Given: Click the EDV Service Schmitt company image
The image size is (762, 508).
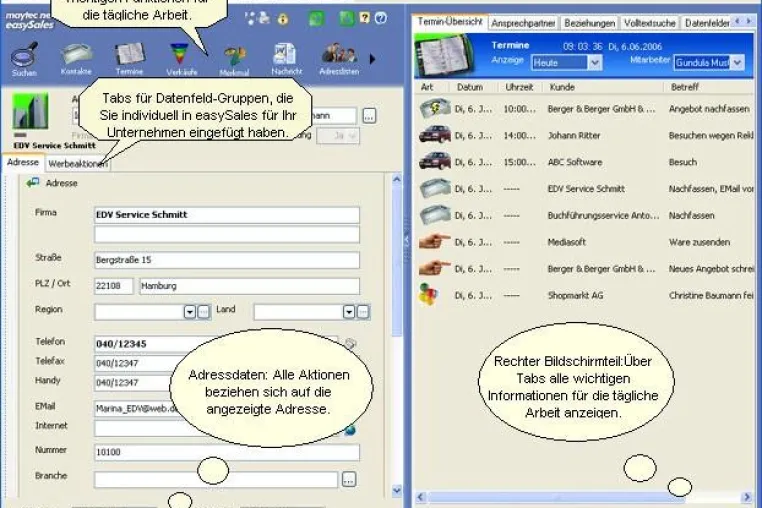Looking at the screenshot, I should tap(30, 111).
